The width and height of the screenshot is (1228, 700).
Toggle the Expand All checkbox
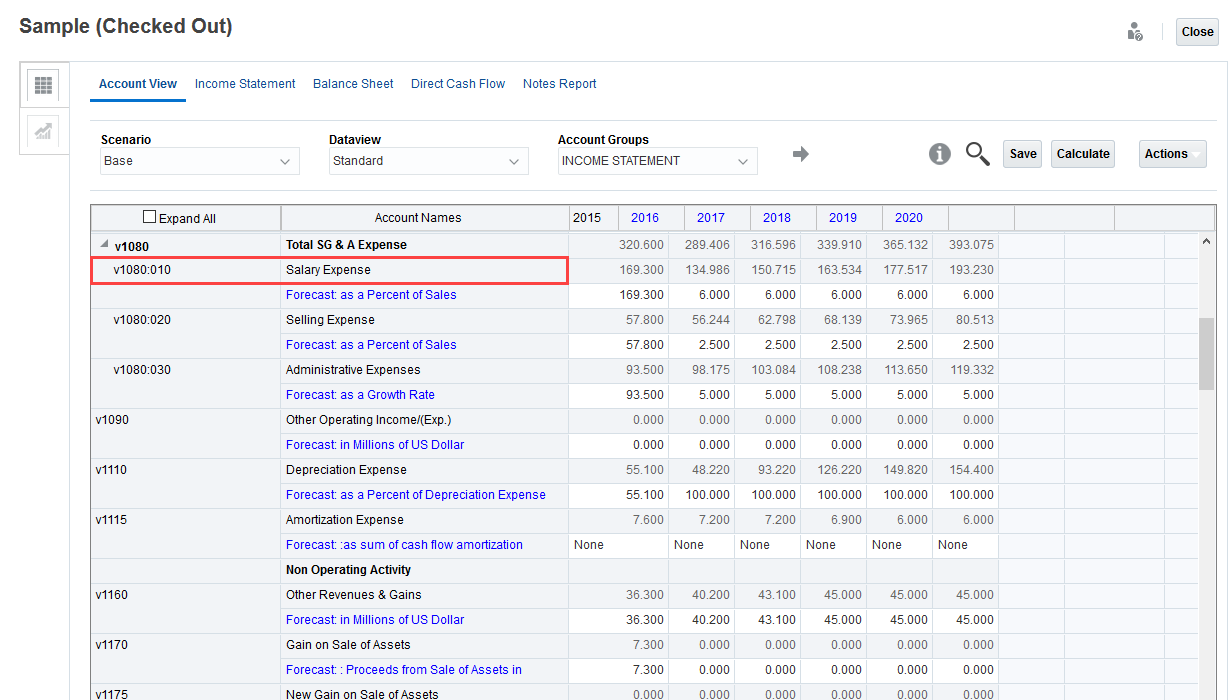click(x=150, y=217)
